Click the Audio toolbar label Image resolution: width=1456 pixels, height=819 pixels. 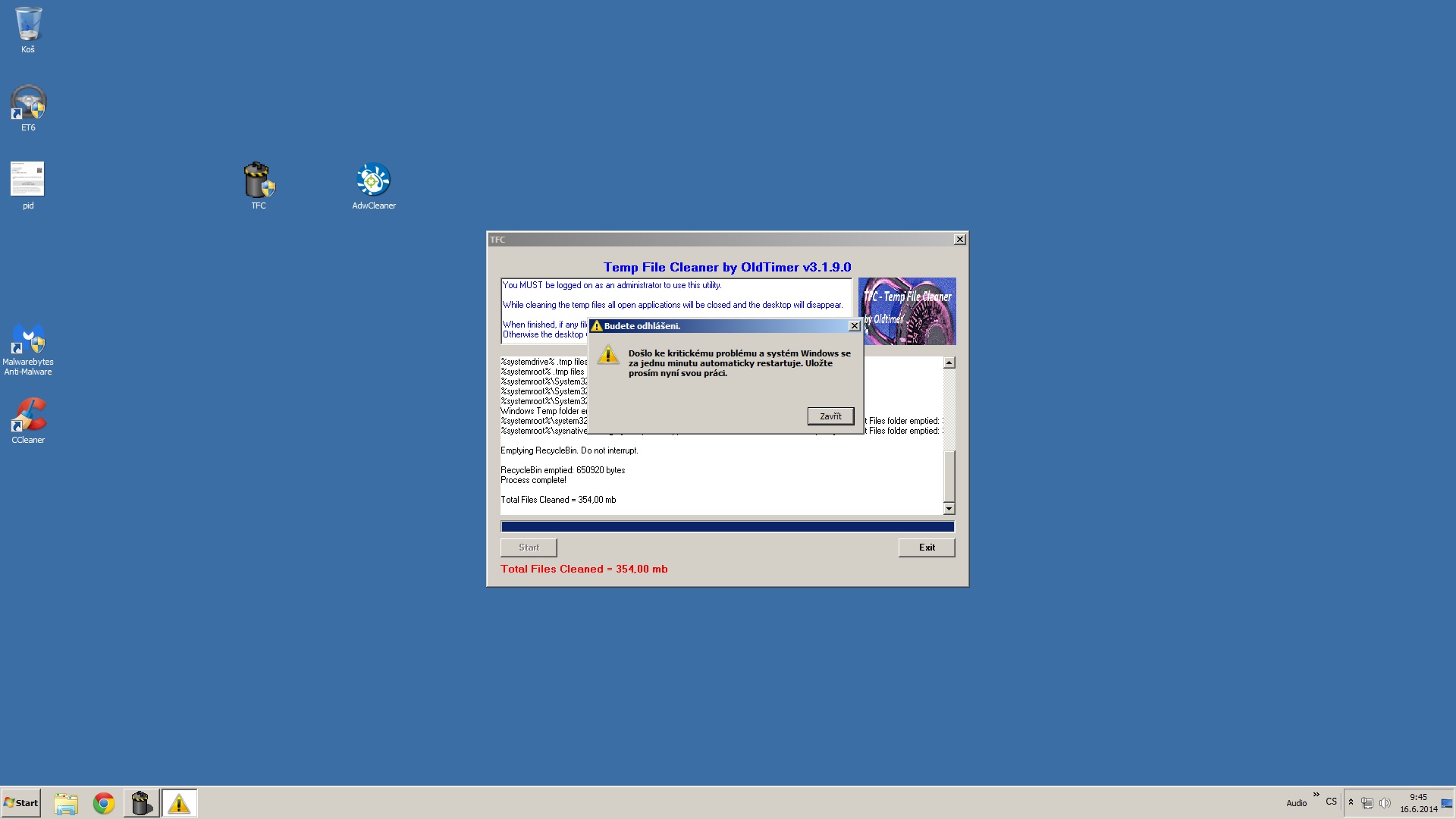pos(1296,803)
